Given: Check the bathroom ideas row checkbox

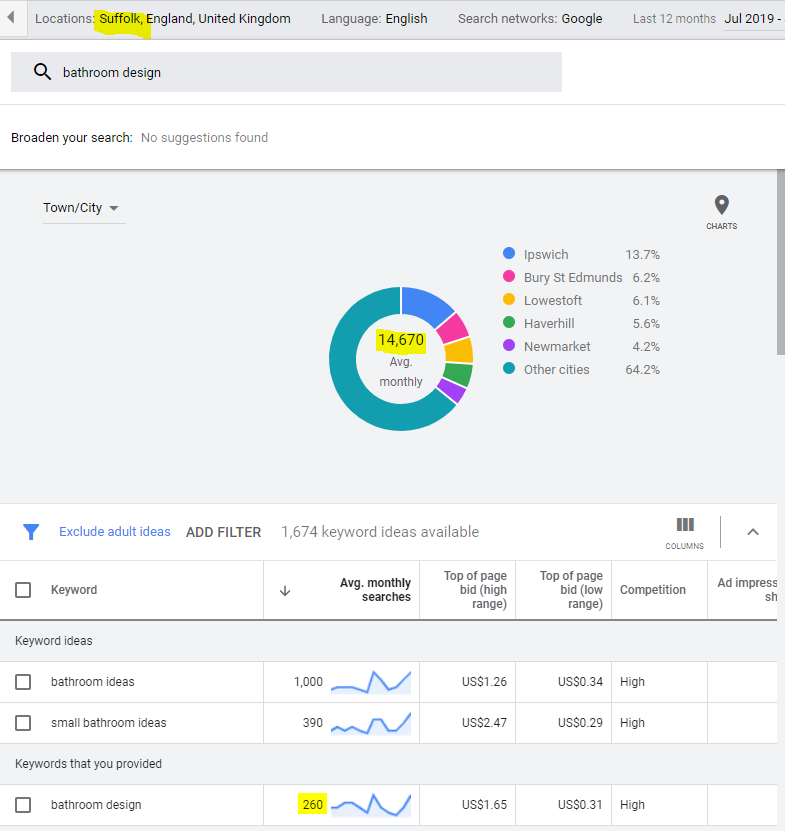Looking at the screenshot, I should click(23, 682).
